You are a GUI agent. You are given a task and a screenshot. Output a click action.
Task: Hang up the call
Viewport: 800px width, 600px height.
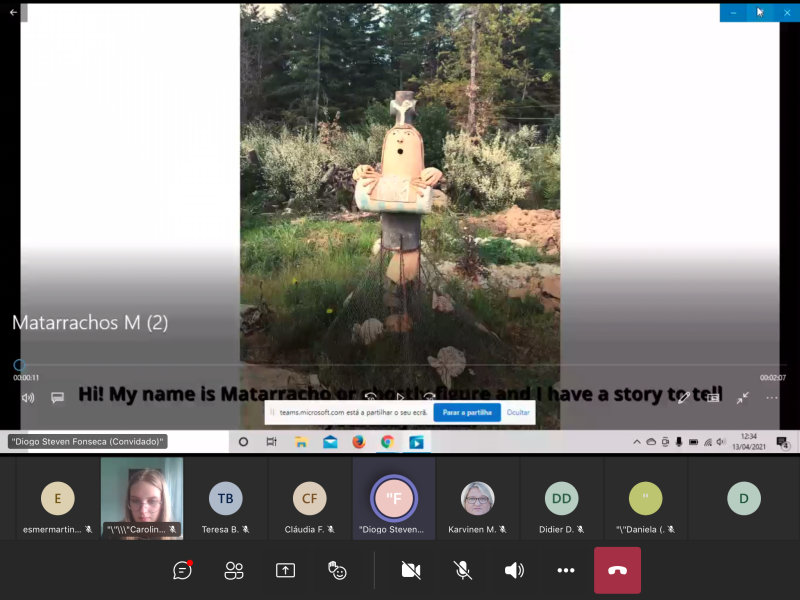pos(617,570)
